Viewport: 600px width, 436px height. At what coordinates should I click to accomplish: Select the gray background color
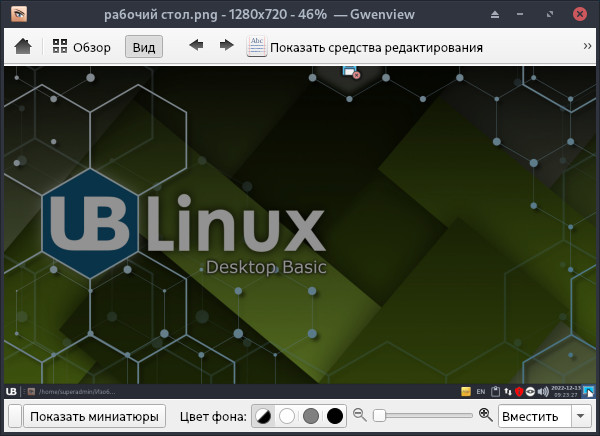click(311, 416)
